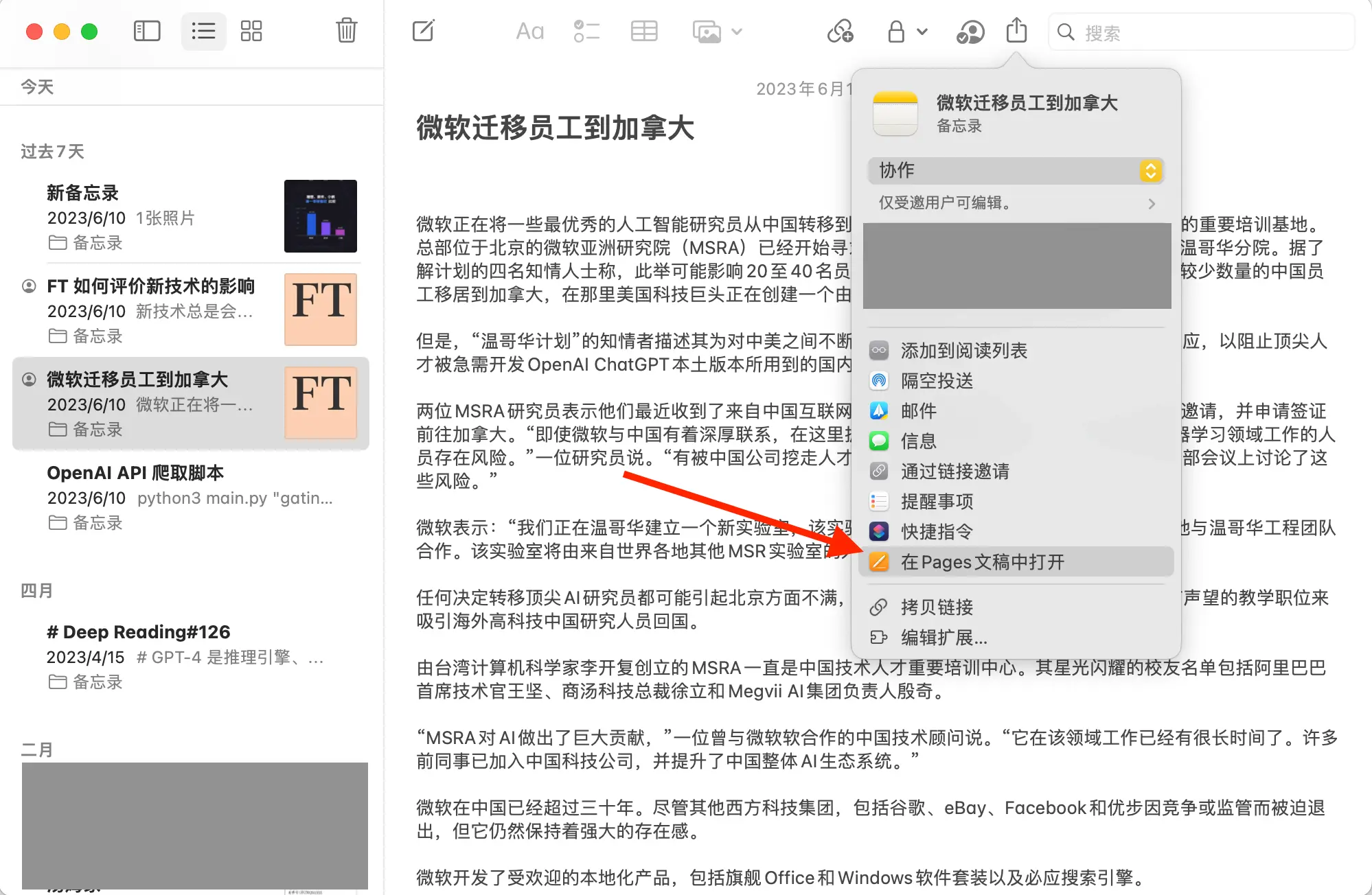Click the note title 微软迁移员工到加拿大 heading
Viewport: 1372px width, 895px height.
[x=556, y=128]
